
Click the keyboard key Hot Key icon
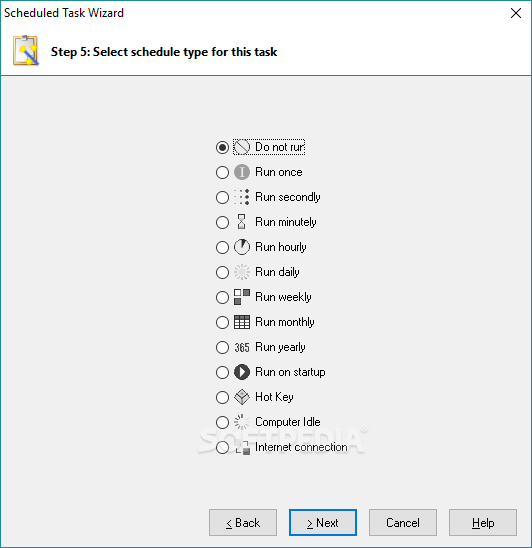242,397
